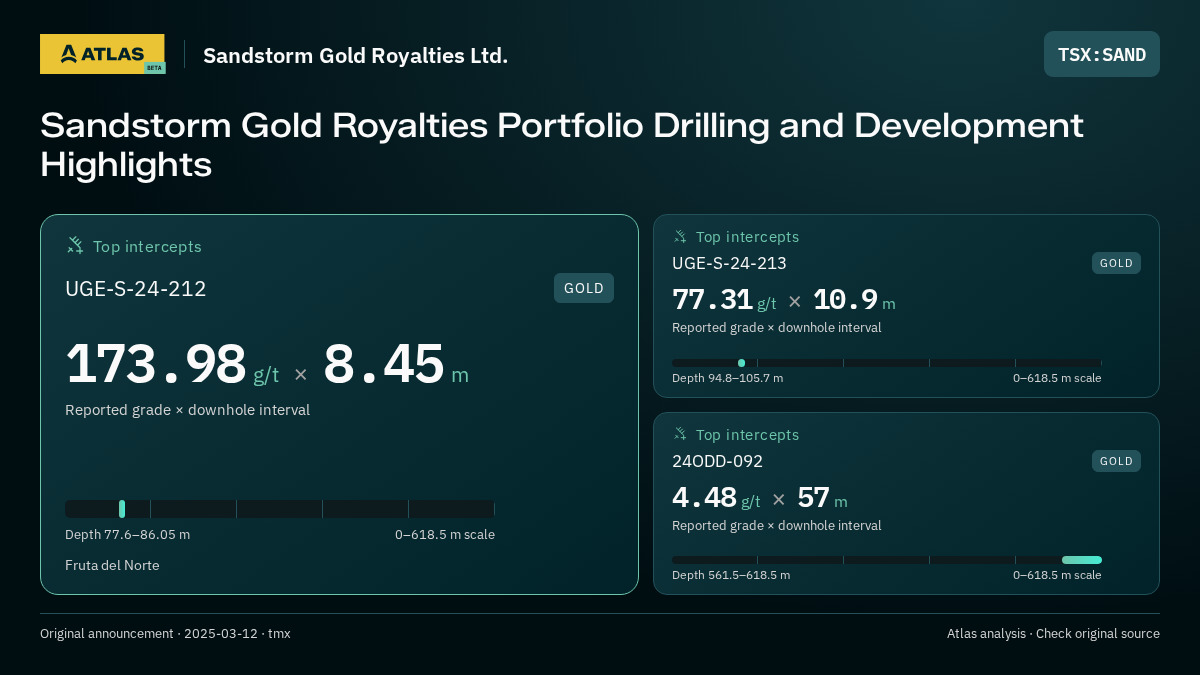This screenshot has width=1200, height=675.
Task: Click the drill icon in the UGE-S-24-212 card
Action: [x=75, y=245]
